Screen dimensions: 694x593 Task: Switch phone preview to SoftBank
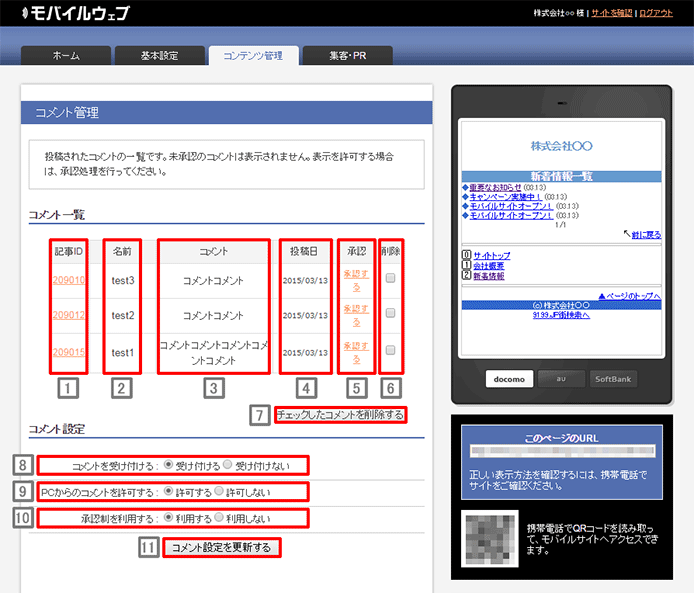click(613, 379)
